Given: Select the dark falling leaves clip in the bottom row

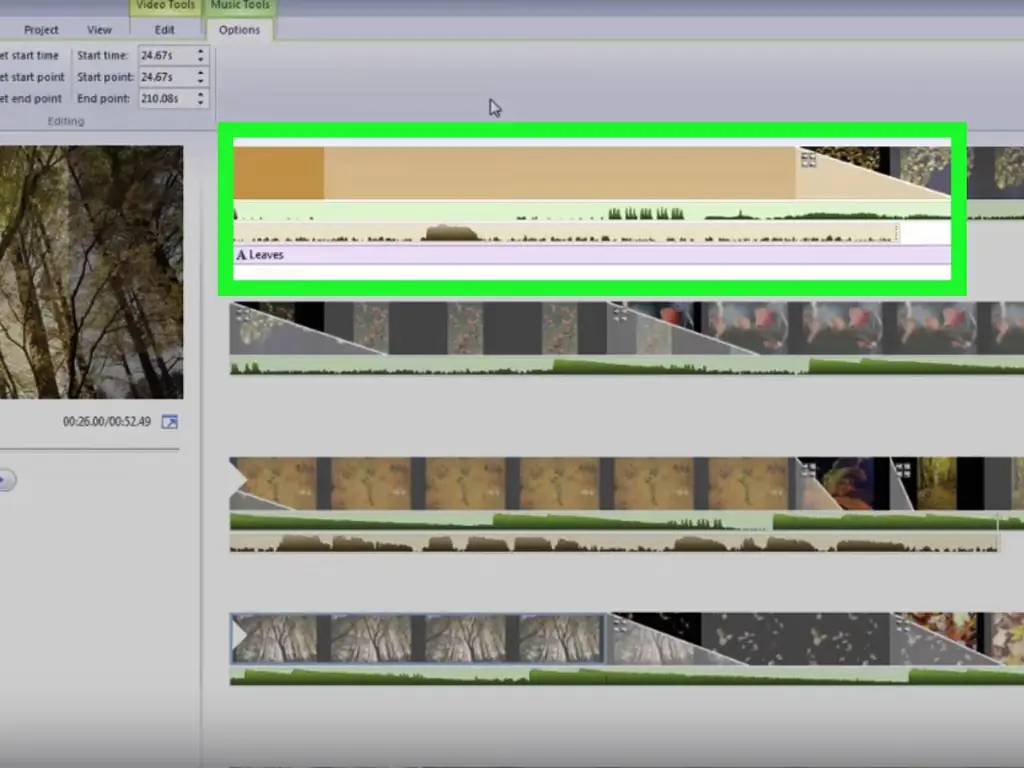Looking at the screenshot, I should coord(750,639).
